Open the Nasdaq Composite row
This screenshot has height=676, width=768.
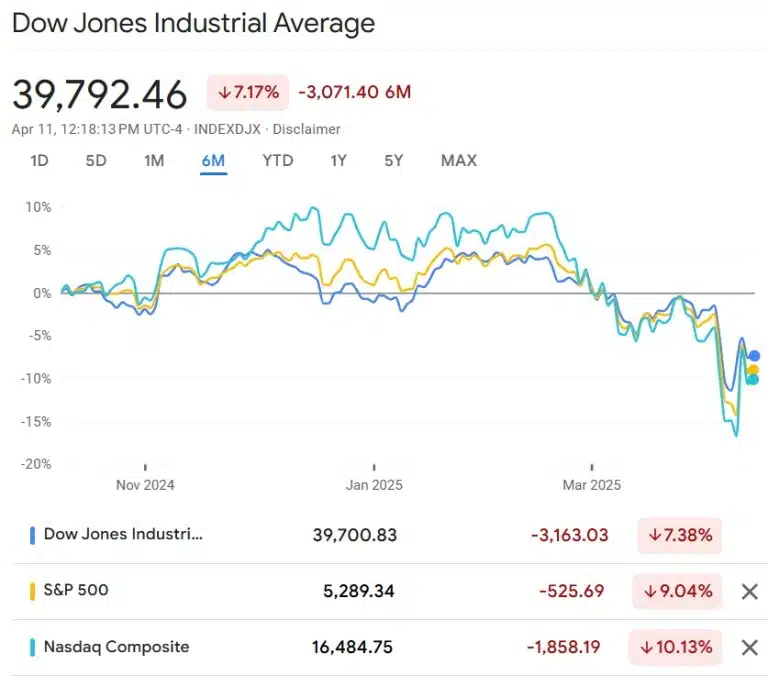(x=116, y=647)
